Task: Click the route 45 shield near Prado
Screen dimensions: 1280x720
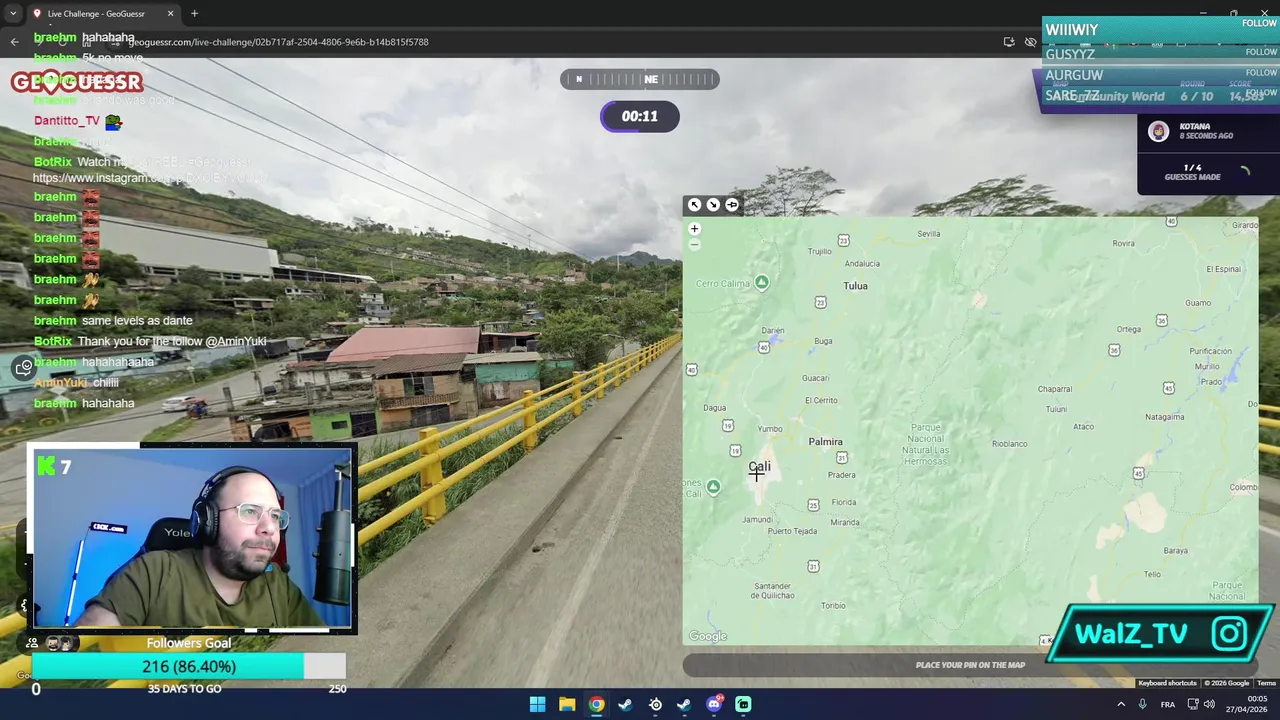Action: (1168, 387)
